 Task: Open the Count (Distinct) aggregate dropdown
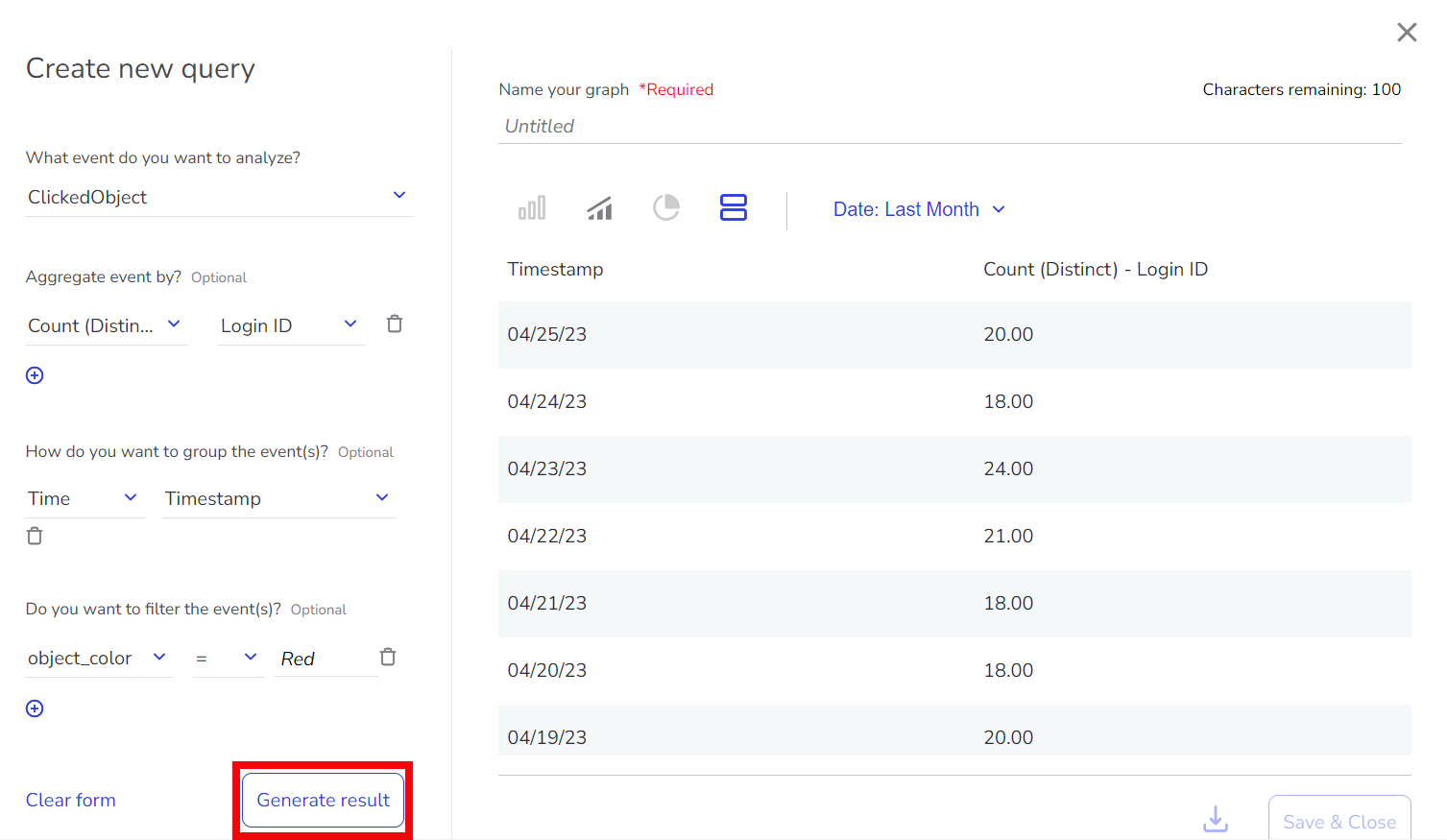coord(107,325)
